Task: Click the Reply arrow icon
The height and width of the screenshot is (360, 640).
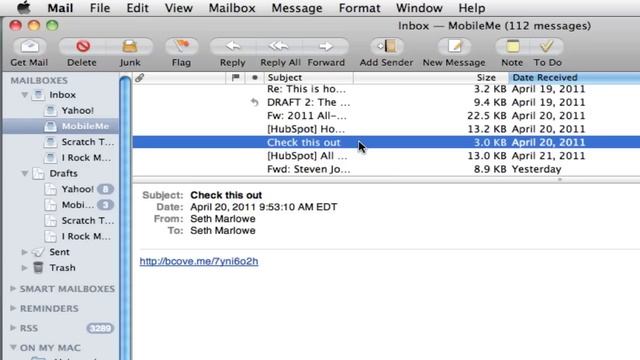Action: coord(233,46)
